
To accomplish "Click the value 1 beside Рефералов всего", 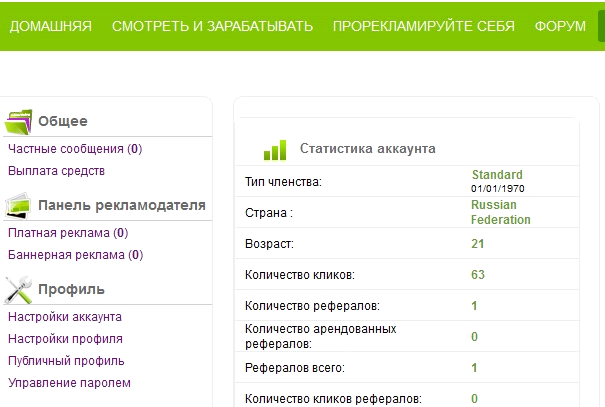I will [x=475, y=368].
